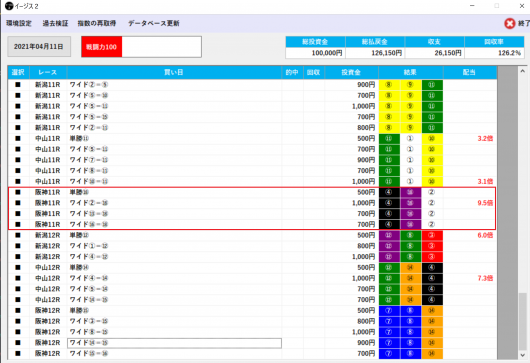
Task: Open the 環境設定 menu
Action: tap(19, 23)
